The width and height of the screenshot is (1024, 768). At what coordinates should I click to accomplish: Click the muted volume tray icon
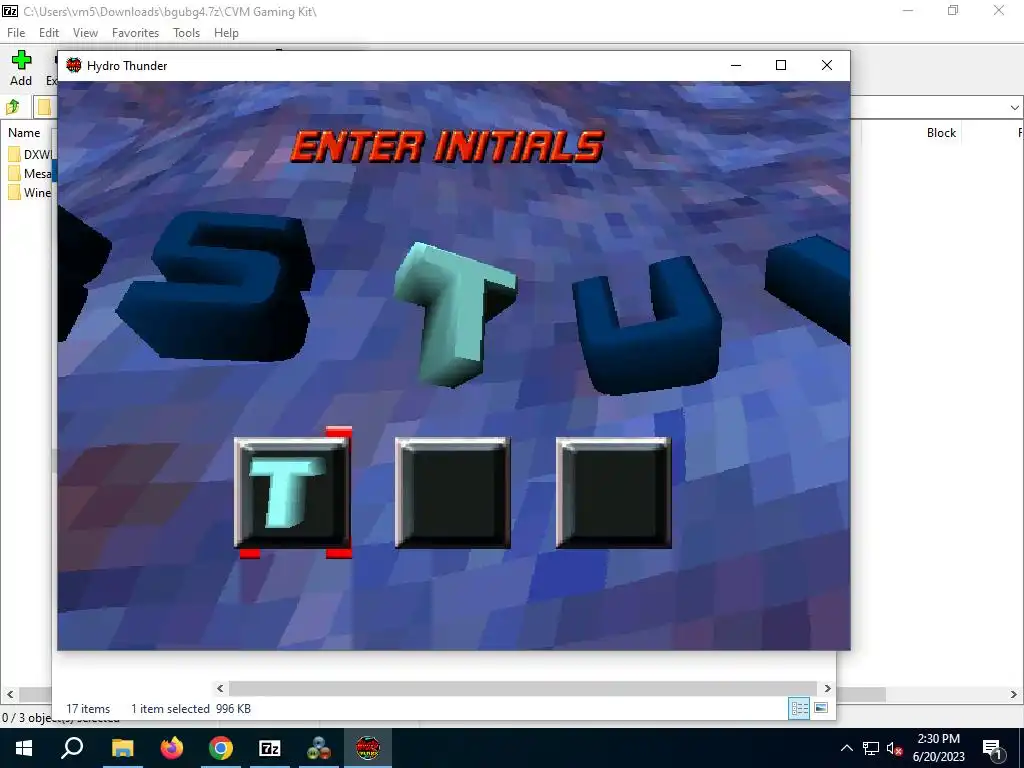click(x=895, y=748)
